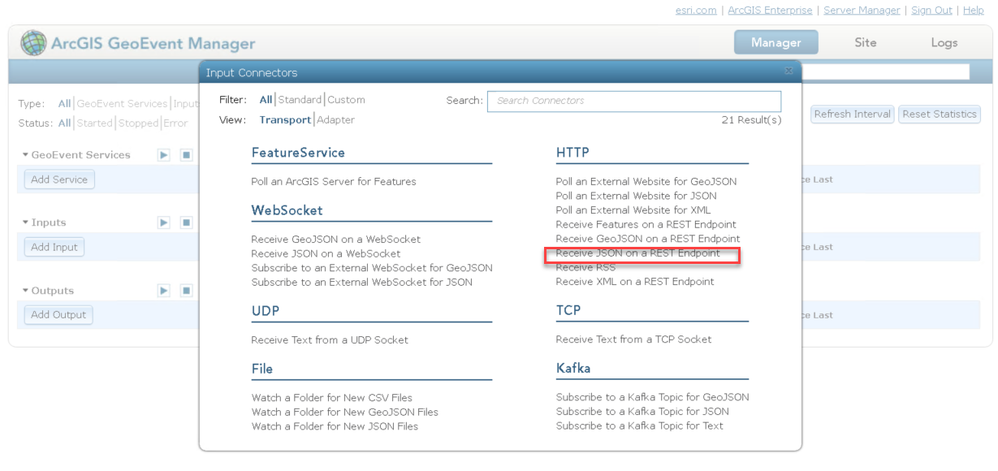998x471 pixels.
Task: Select Receive XML on a REST Endpoint
Action: (x=635, y=281)
